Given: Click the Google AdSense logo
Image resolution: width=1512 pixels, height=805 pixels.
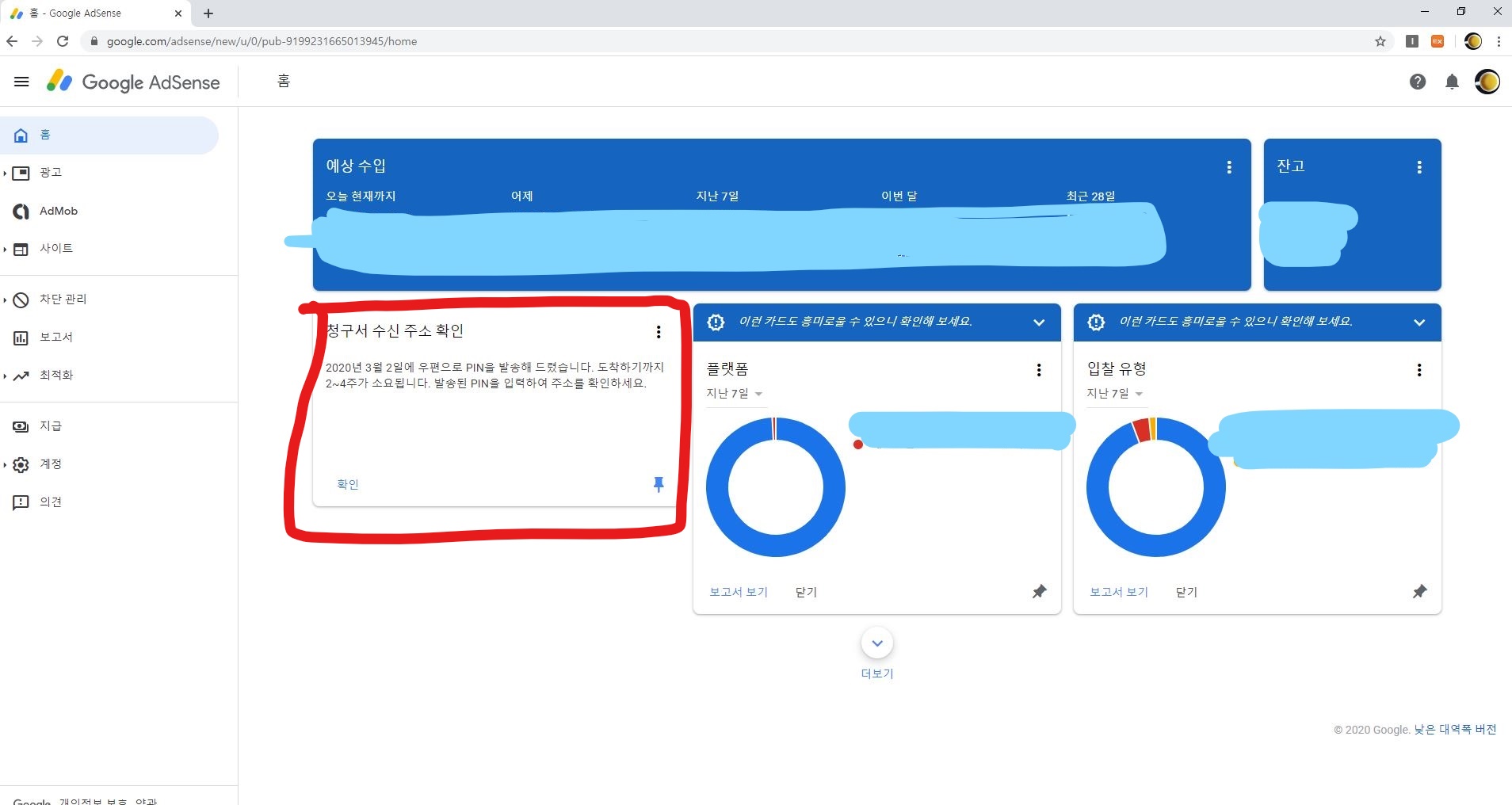Looking at the screenshot, I should pyautogui.click(x=133, y=82).
